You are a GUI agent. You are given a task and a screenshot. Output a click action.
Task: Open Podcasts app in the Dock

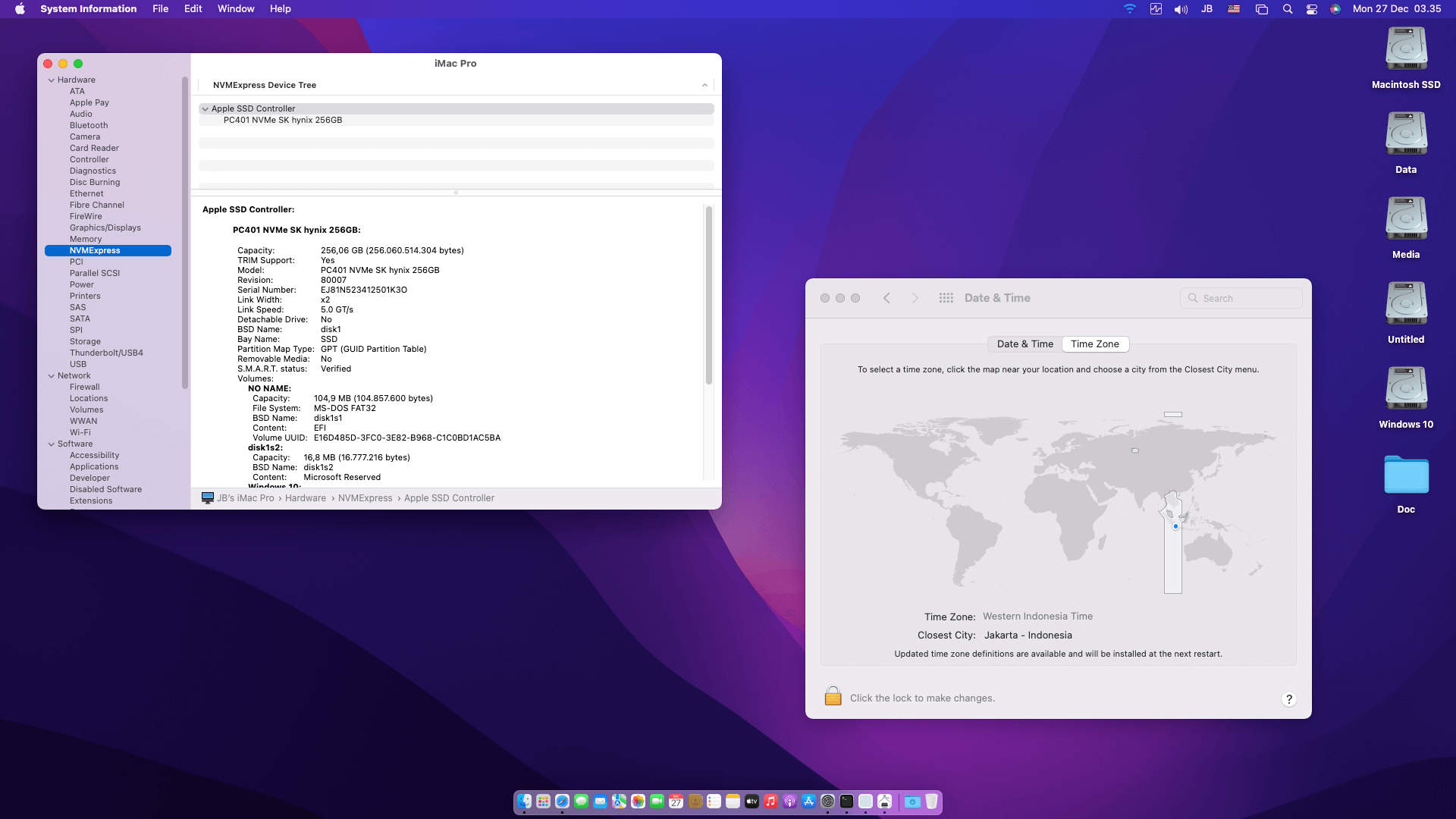789,802
